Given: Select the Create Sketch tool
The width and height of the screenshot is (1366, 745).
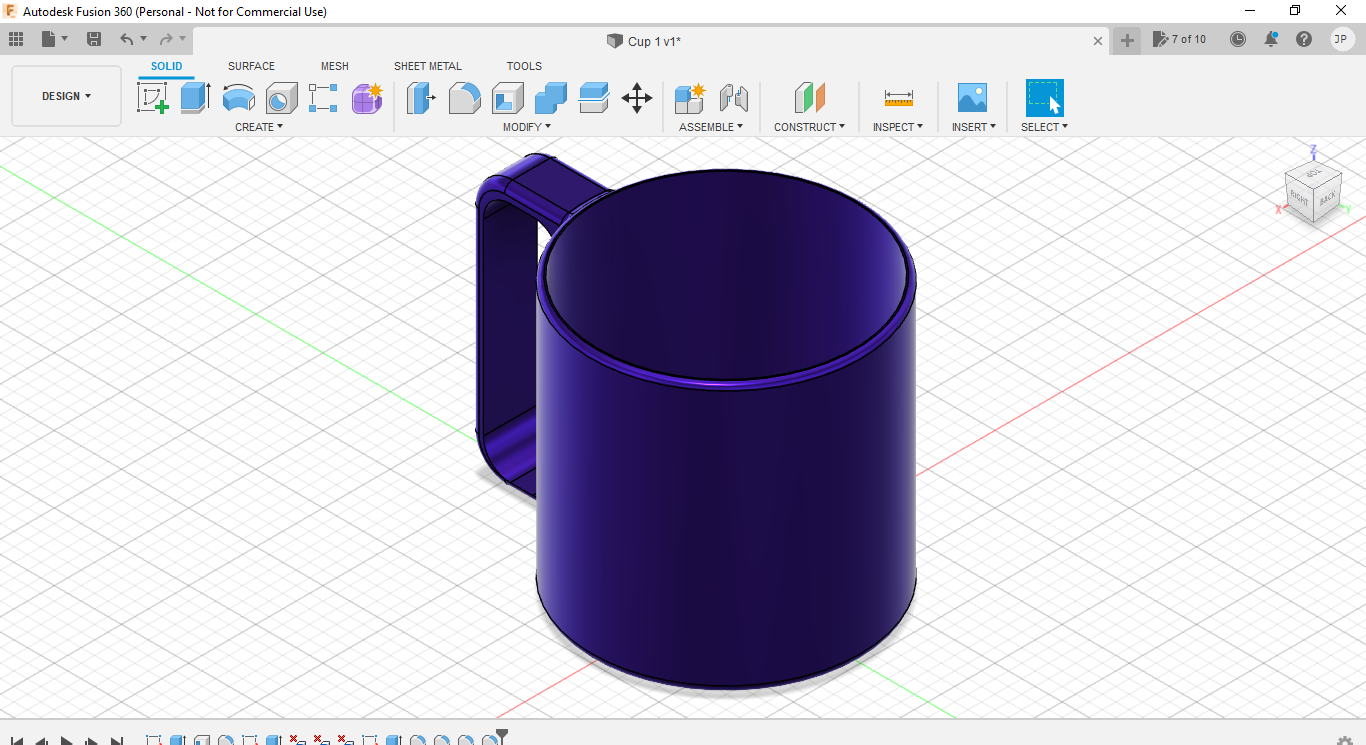Looking at the screenshot, I should tap(153, 98).
